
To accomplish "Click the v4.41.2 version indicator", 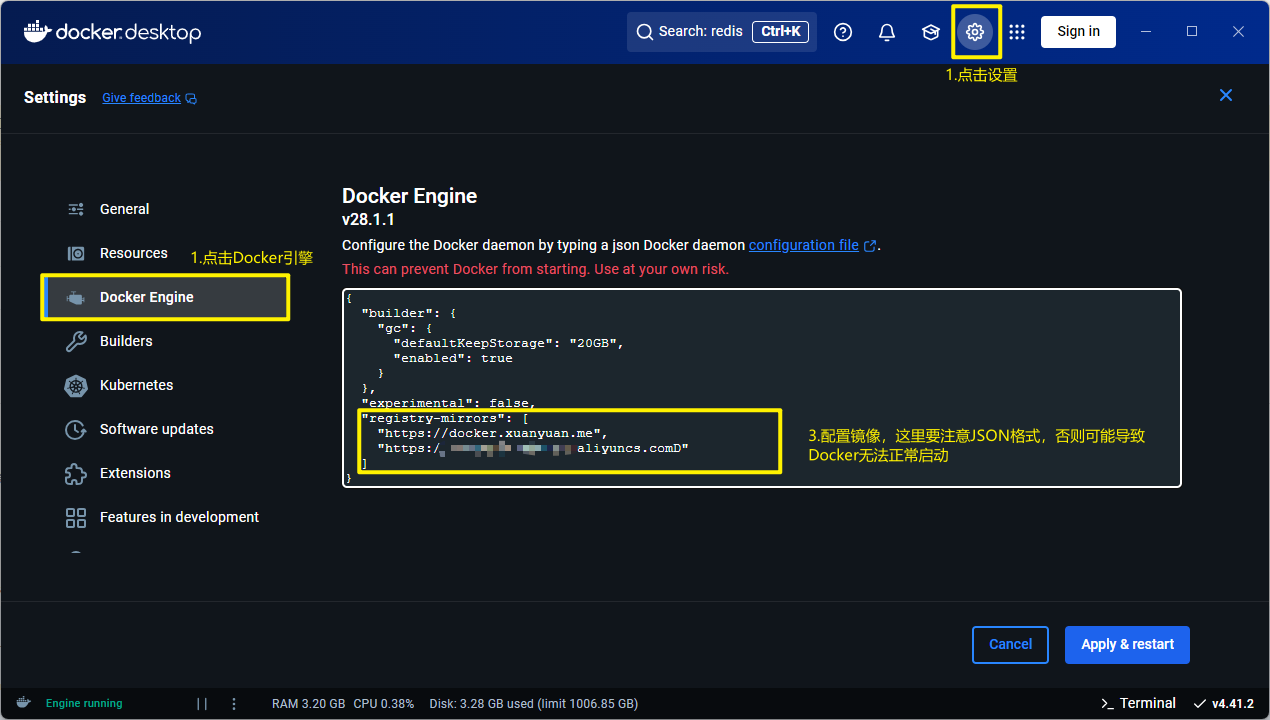I will point(1224,704).
